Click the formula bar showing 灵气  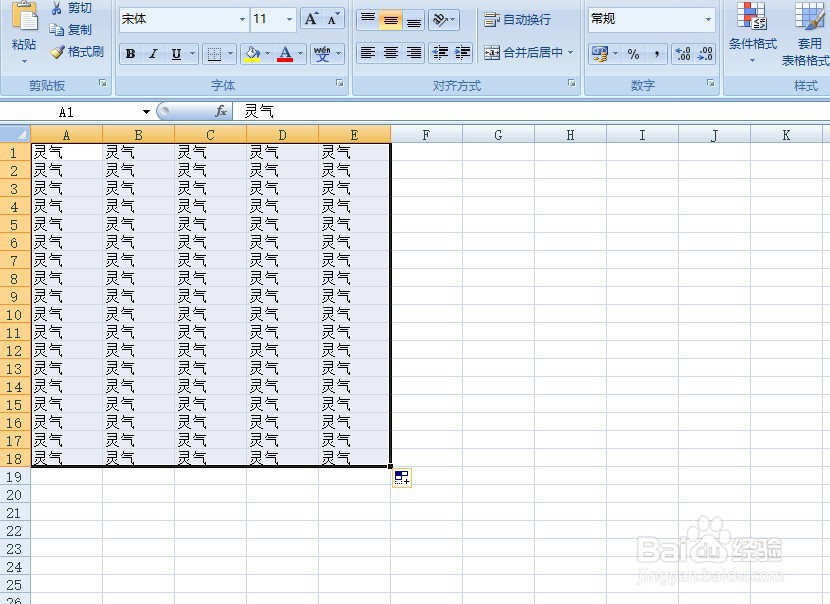pyautogui.click(x=531, y=111)
